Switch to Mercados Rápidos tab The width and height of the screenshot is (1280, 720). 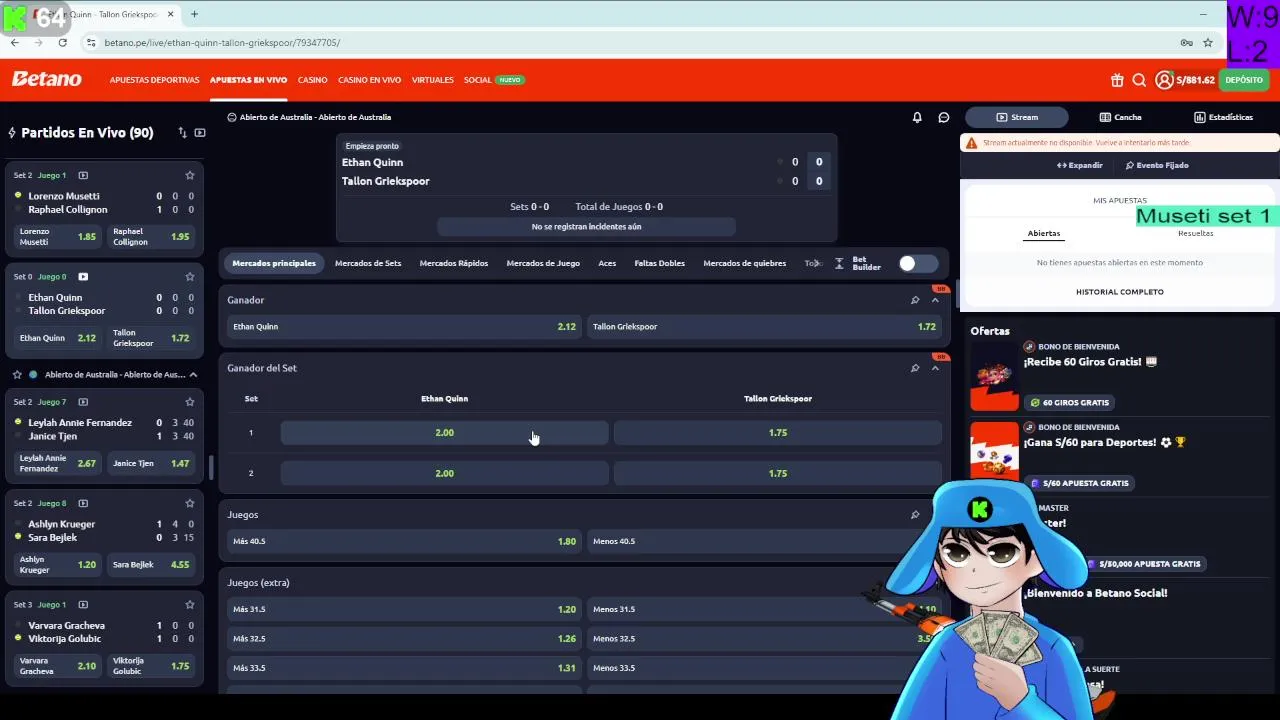(454, 263)
